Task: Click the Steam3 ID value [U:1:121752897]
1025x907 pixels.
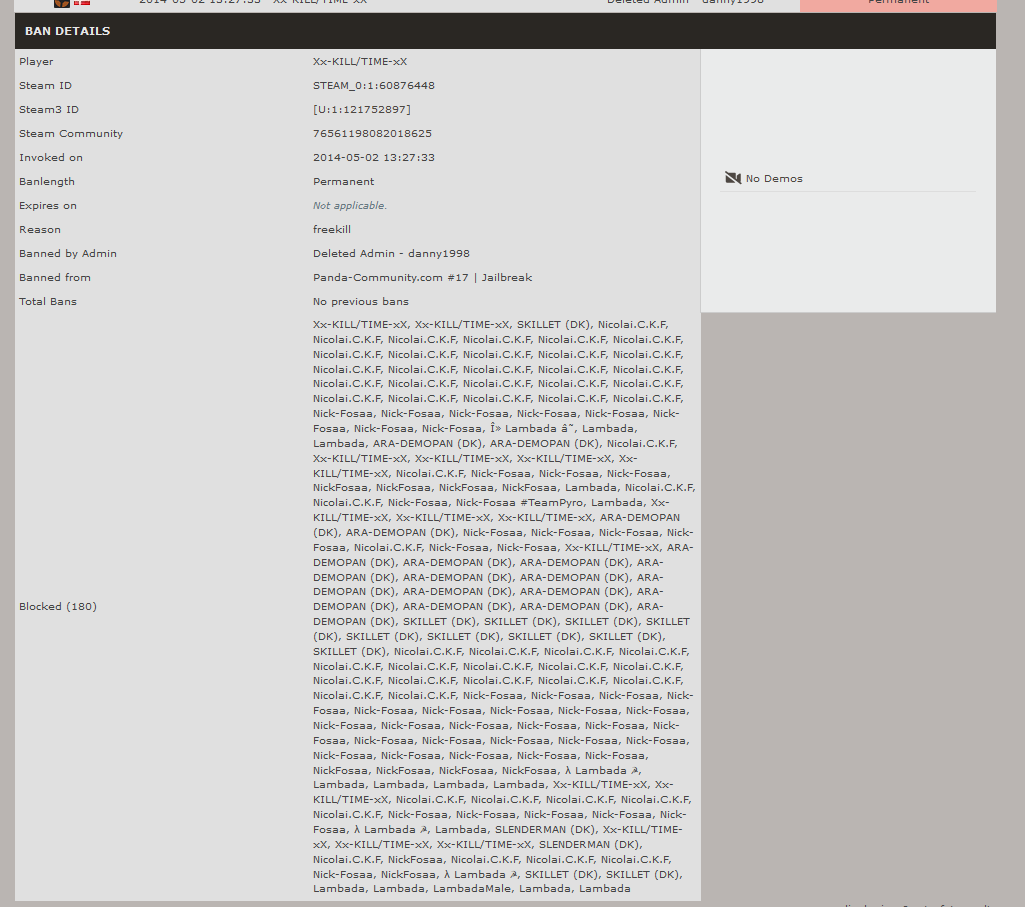Action: point(361,110)
